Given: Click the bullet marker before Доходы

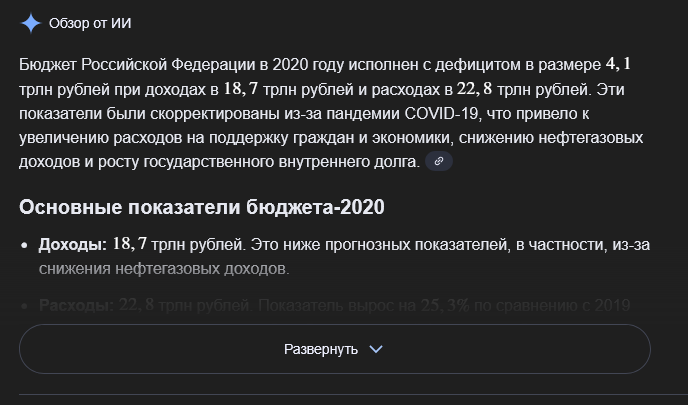Looking at the screenshot, I should point(25,245).
